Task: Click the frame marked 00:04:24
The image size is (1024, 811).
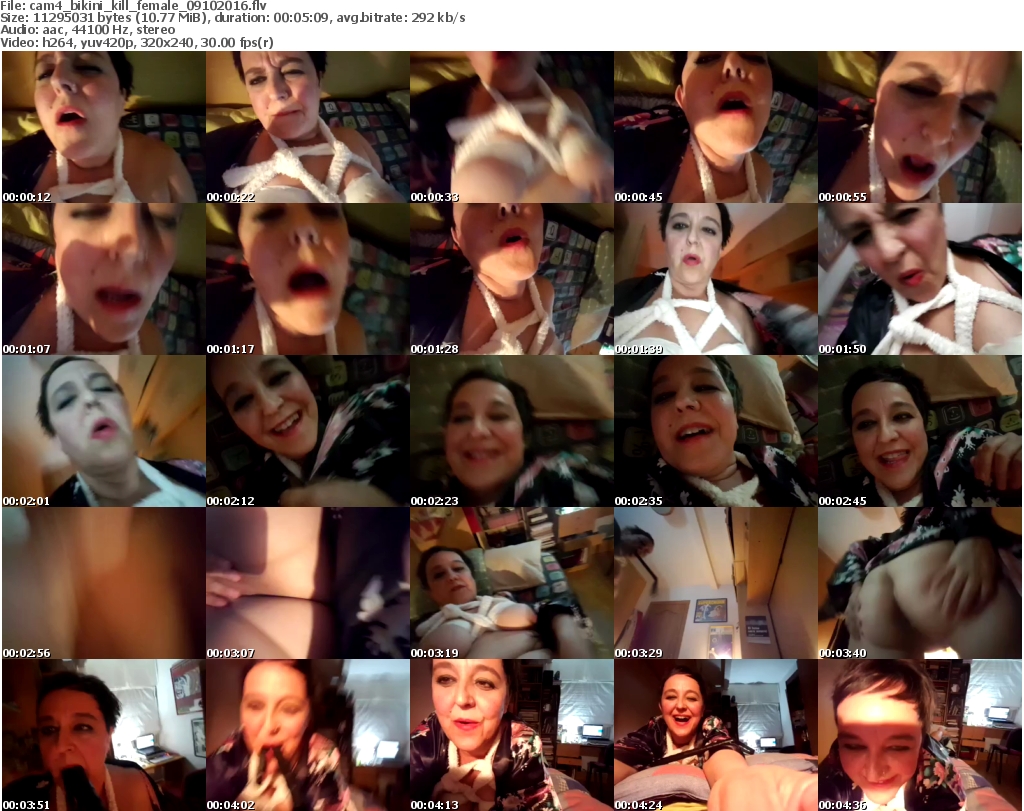Action: tap(715, 735)
